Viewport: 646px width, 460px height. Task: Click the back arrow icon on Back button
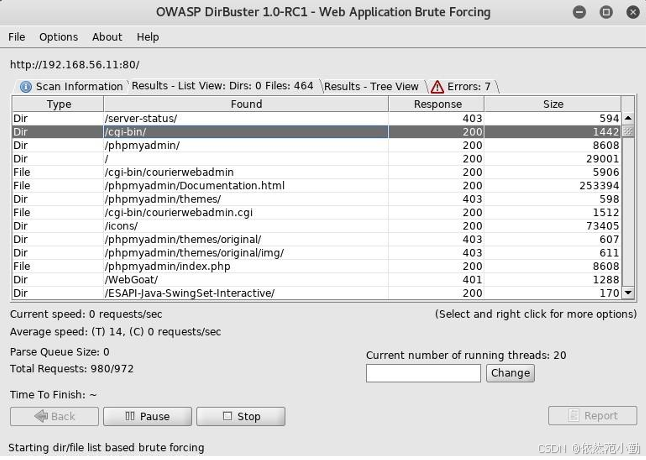pyautogui.click(x=41, y=416)
